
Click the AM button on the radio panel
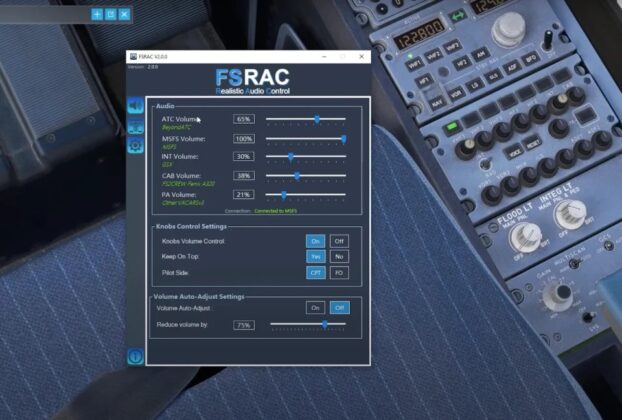tap(480, 54)
